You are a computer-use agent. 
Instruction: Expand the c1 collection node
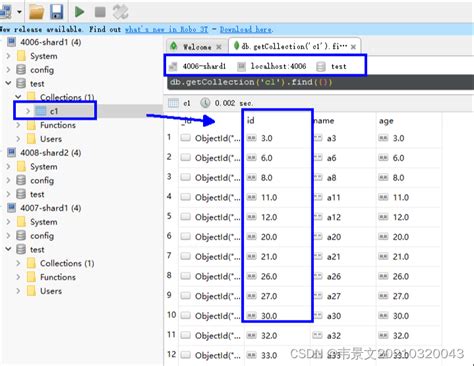click(28, 111)
